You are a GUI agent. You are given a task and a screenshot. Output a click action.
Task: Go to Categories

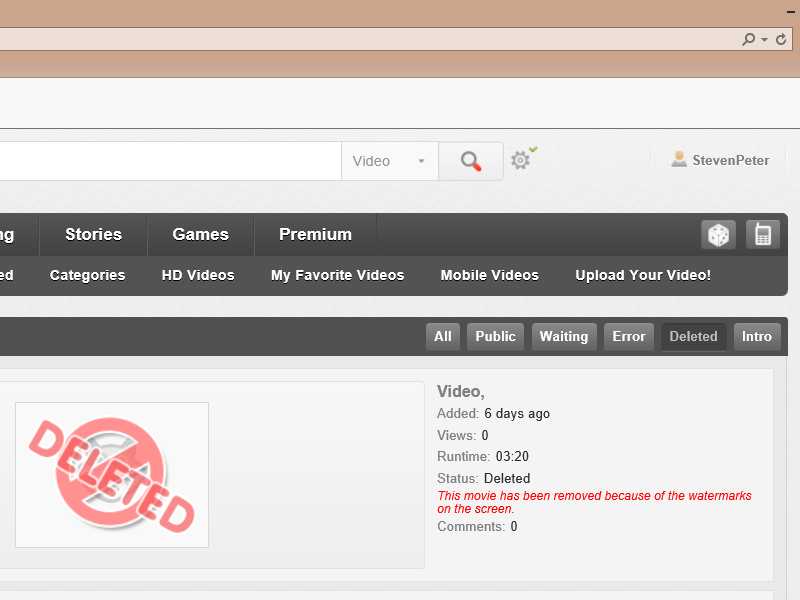point(87,275)
